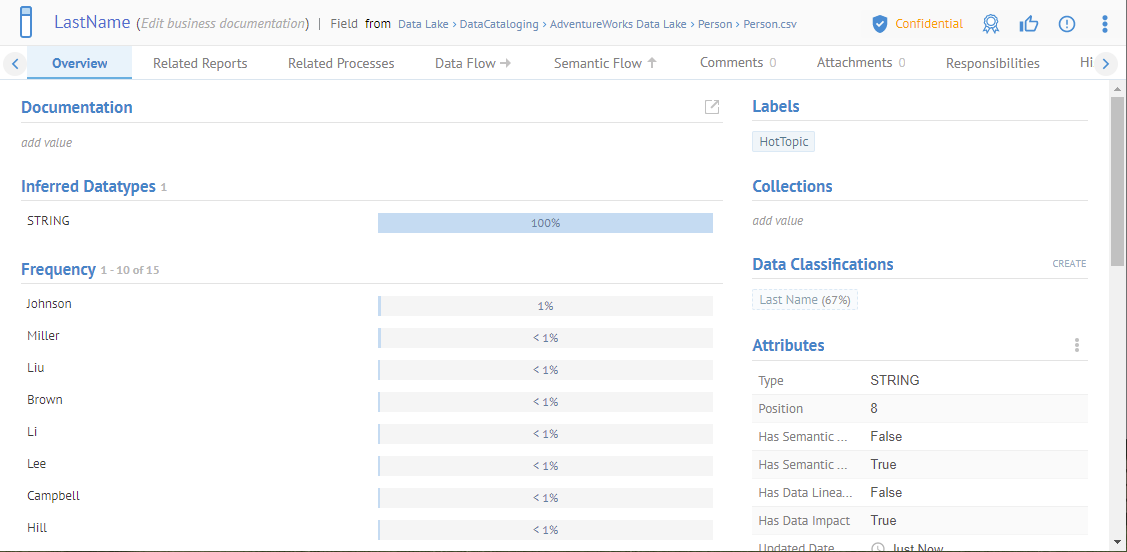The image size is (1127, 552).
Task: Click the STRING 100% datatype bar
Action: (x=545, y=223)
